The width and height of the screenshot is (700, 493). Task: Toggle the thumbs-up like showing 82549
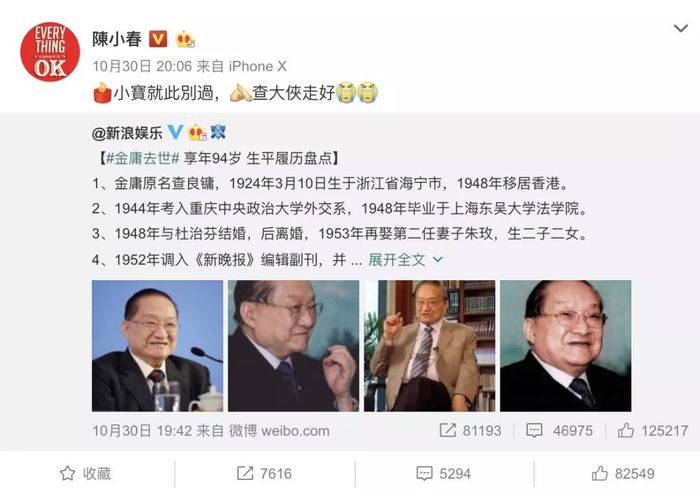pyautogui.click(x=623, y=473)
